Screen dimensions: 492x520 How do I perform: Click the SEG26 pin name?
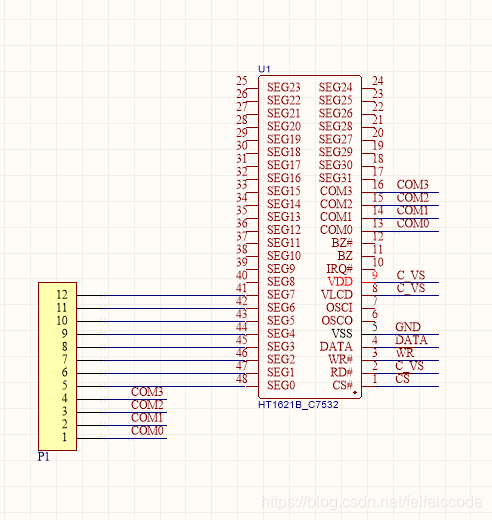coord(335,113)
